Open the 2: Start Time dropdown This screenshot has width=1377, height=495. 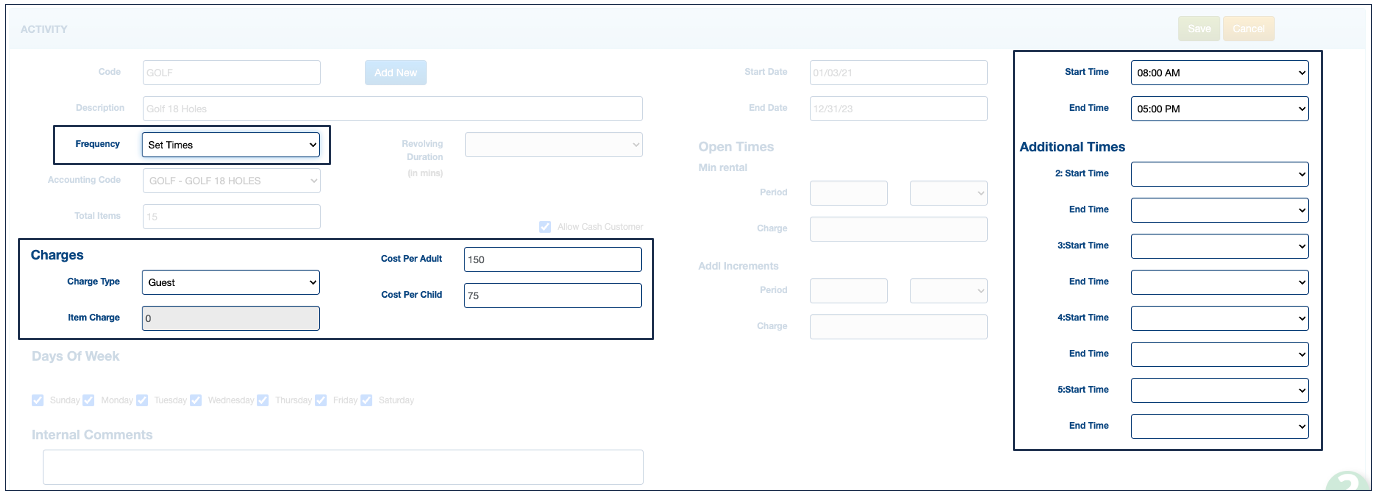coord(1219,174)
